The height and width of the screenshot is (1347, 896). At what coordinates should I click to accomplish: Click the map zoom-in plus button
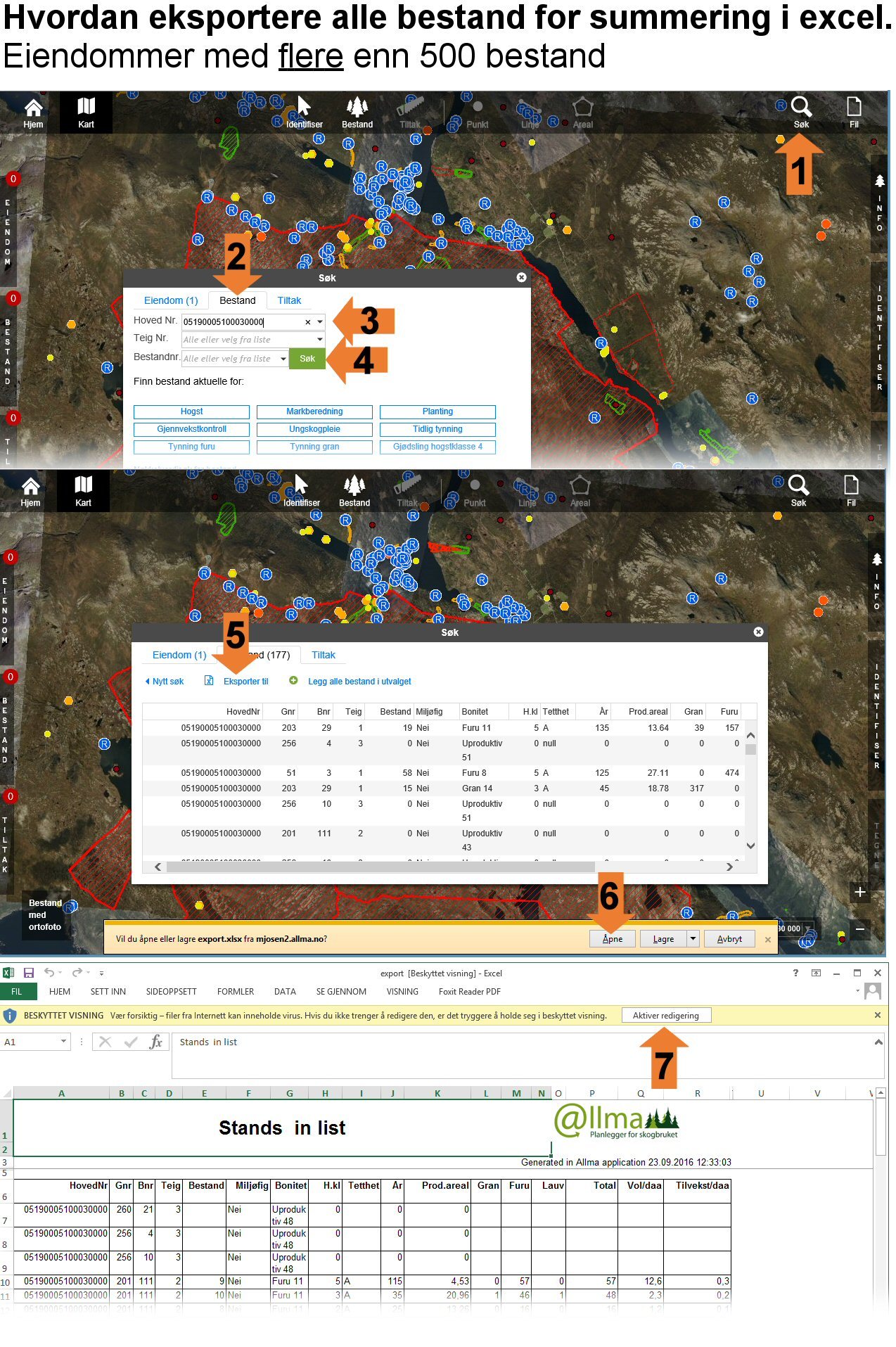point(859,892)
